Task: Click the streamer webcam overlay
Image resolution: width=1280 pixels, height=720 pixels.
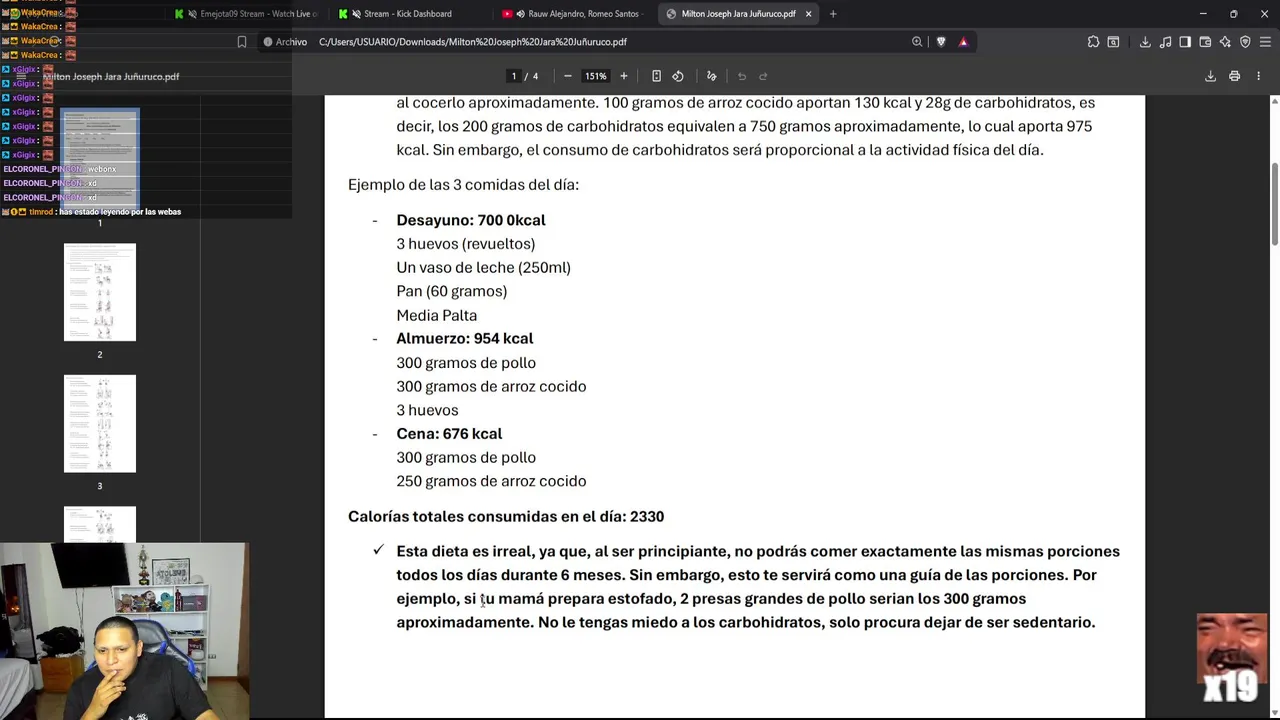Action: (x=124, y=631)
